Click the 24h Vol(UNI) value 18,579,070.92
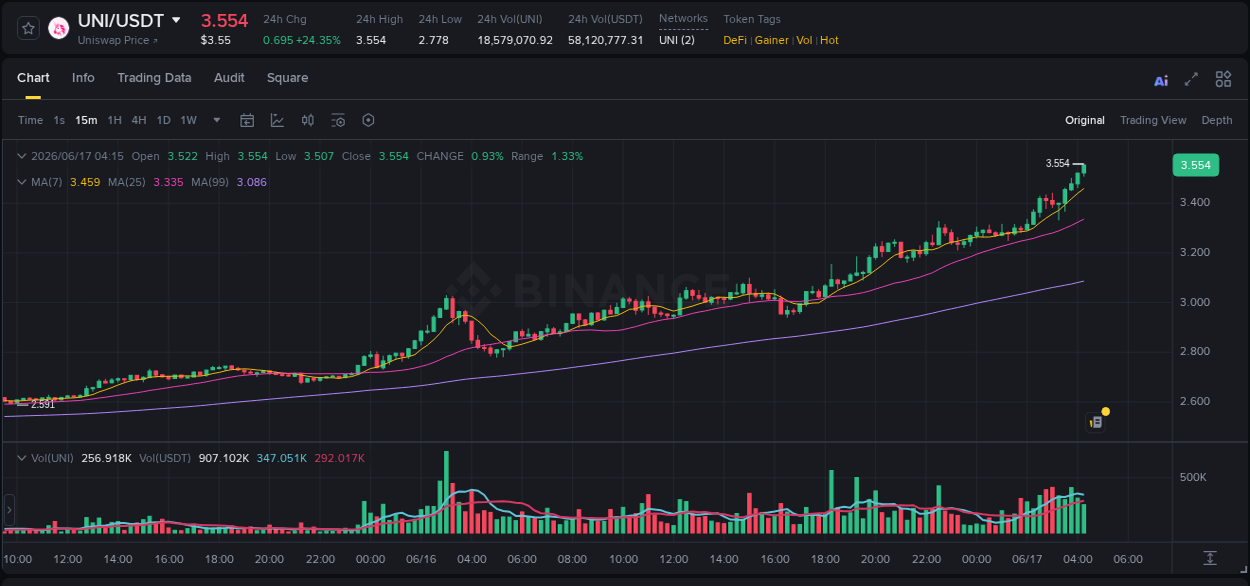This screenshot has height=586, width=1250. click(515, 40)
